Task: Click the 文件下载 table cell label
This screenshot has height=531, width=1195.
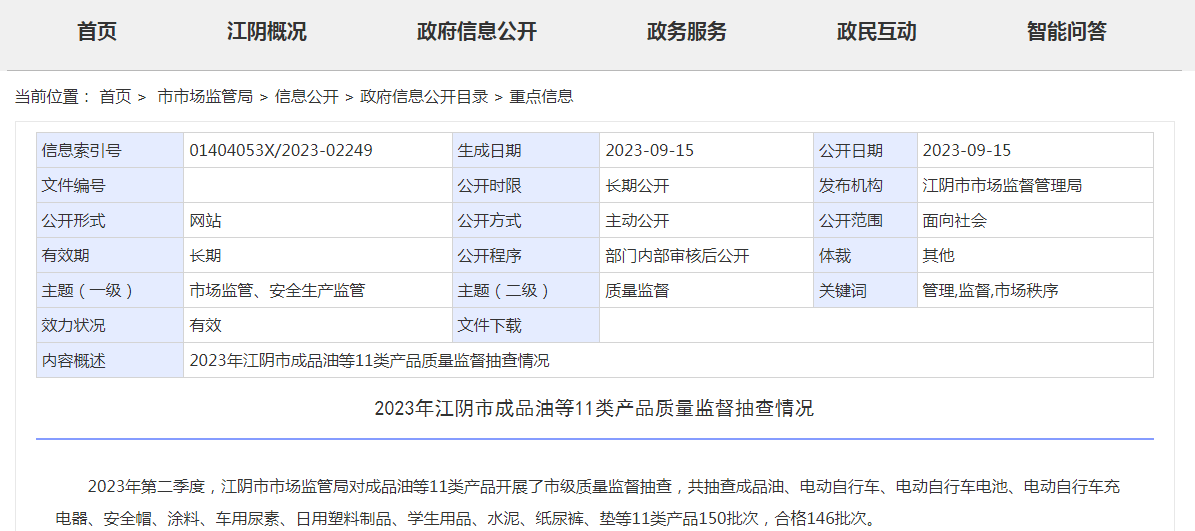Action: tap(489, 326)
